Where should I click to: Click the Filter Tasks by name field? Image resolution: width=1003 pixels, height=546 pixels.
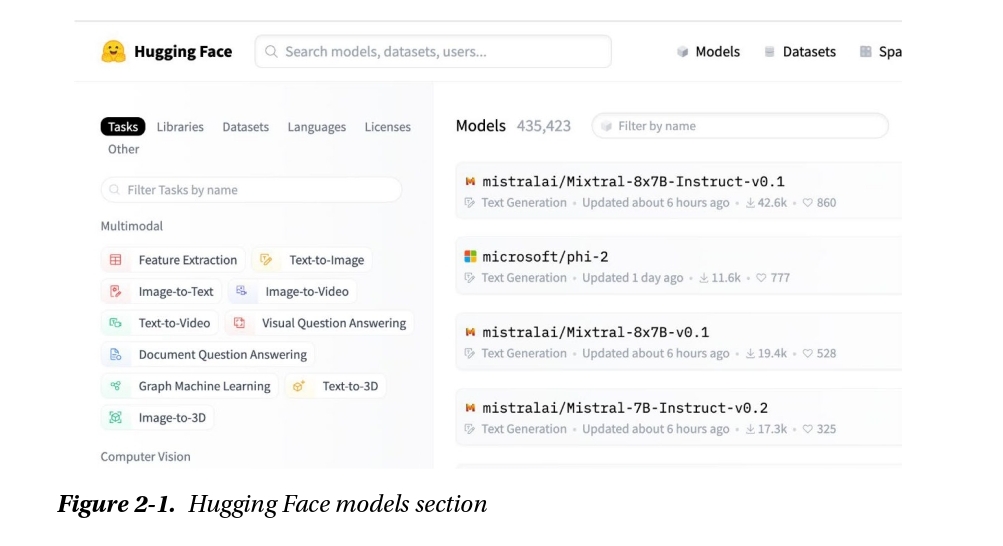[251, 190]
